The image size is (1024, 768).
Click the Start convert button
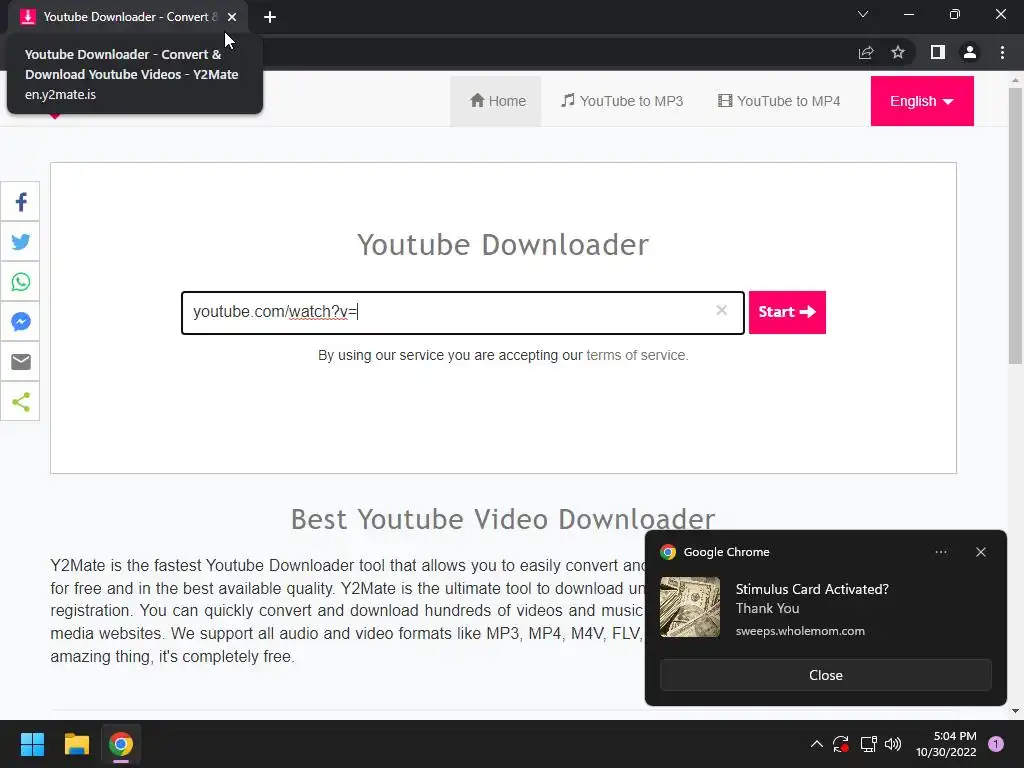click(x=787, y=312)
